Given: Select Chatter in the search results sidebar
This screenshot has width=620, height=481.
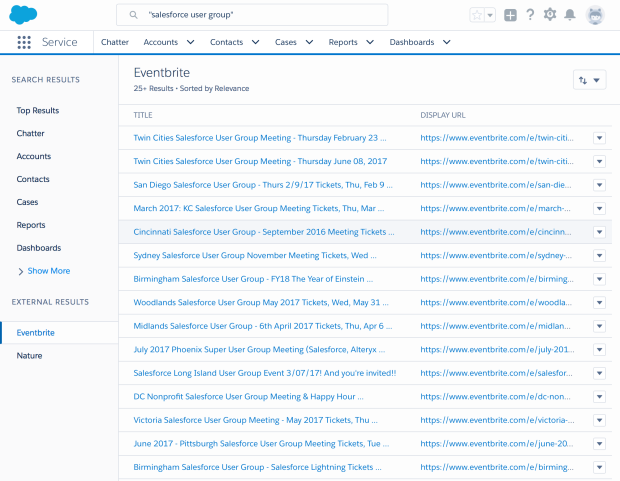Looking at the screenshot, I should coord(30,133).
